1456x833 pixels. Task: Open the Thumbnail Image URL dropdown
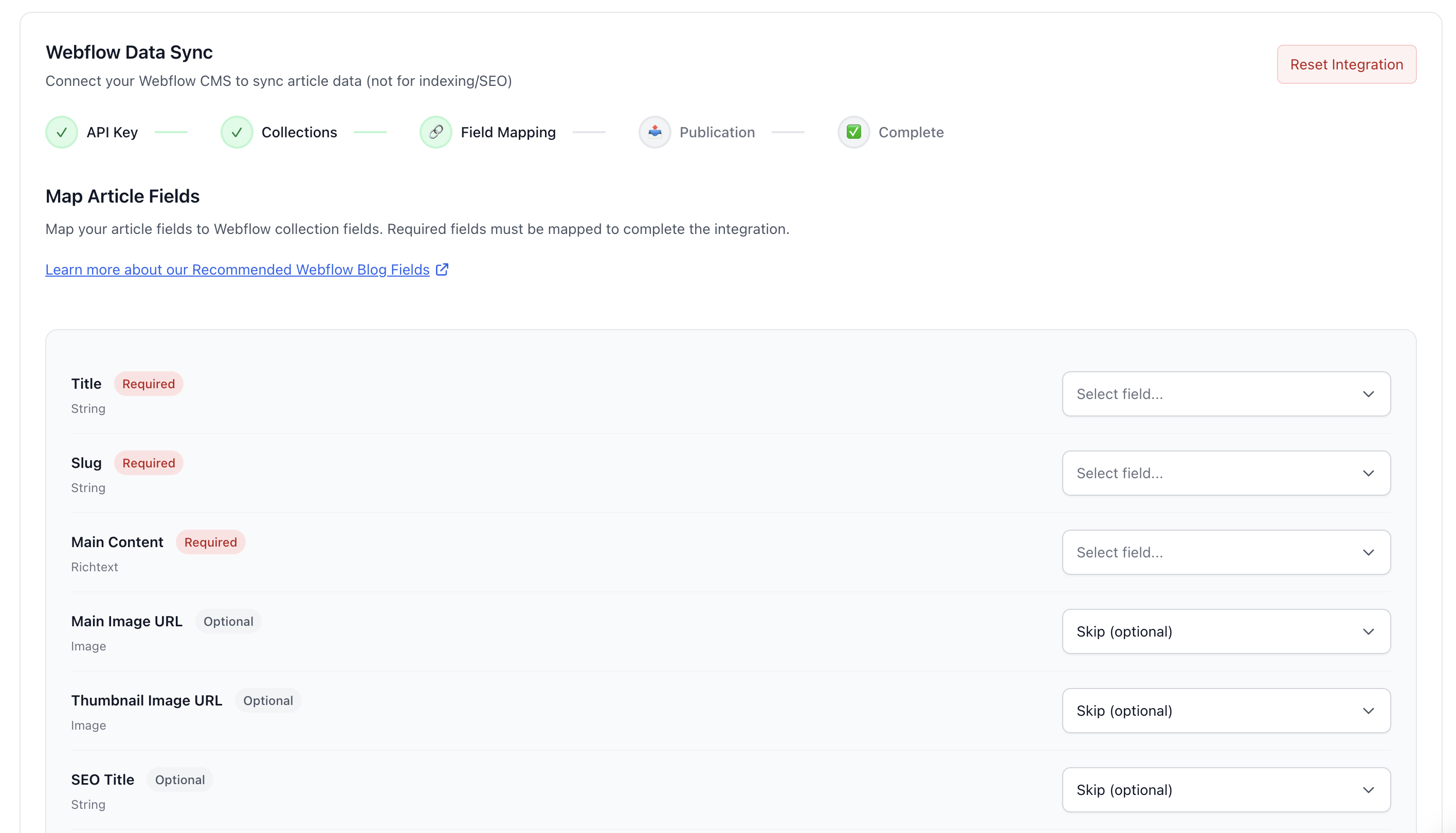click(x=1226, y=711)
